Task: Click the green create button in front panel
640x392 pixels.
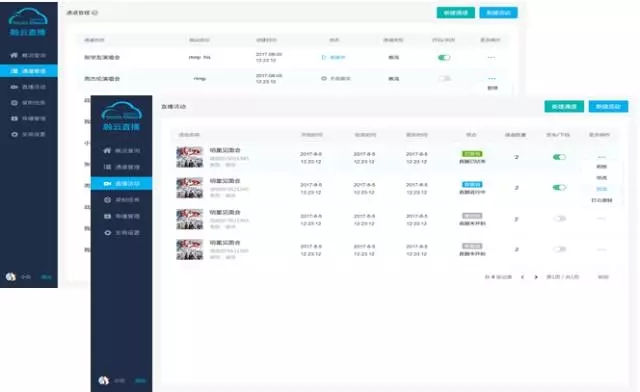Action: (x=564, y=107)
